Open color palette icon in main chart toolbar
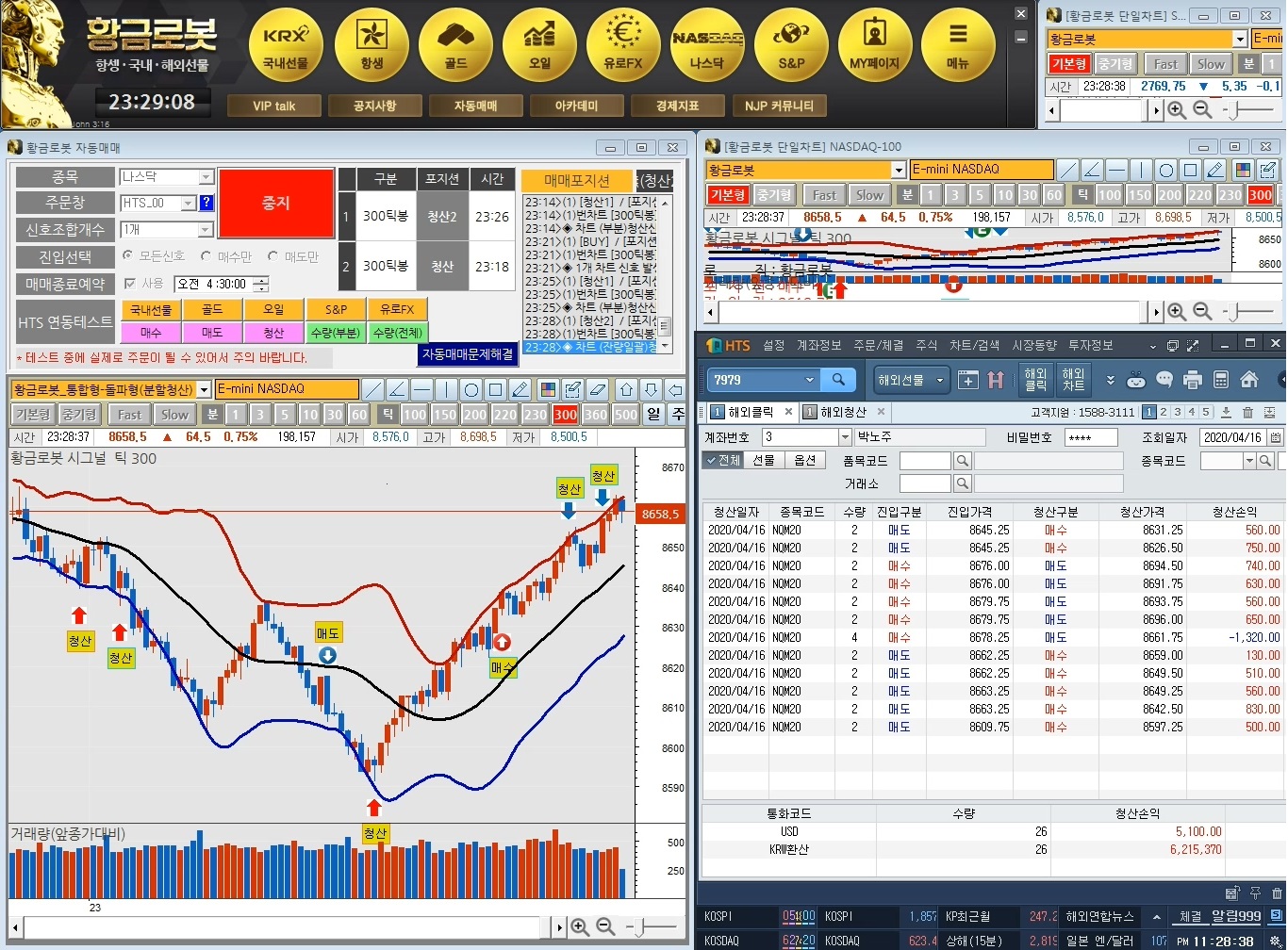Image resolution: width=1288 pixels, height=950 pixels. 549,389
